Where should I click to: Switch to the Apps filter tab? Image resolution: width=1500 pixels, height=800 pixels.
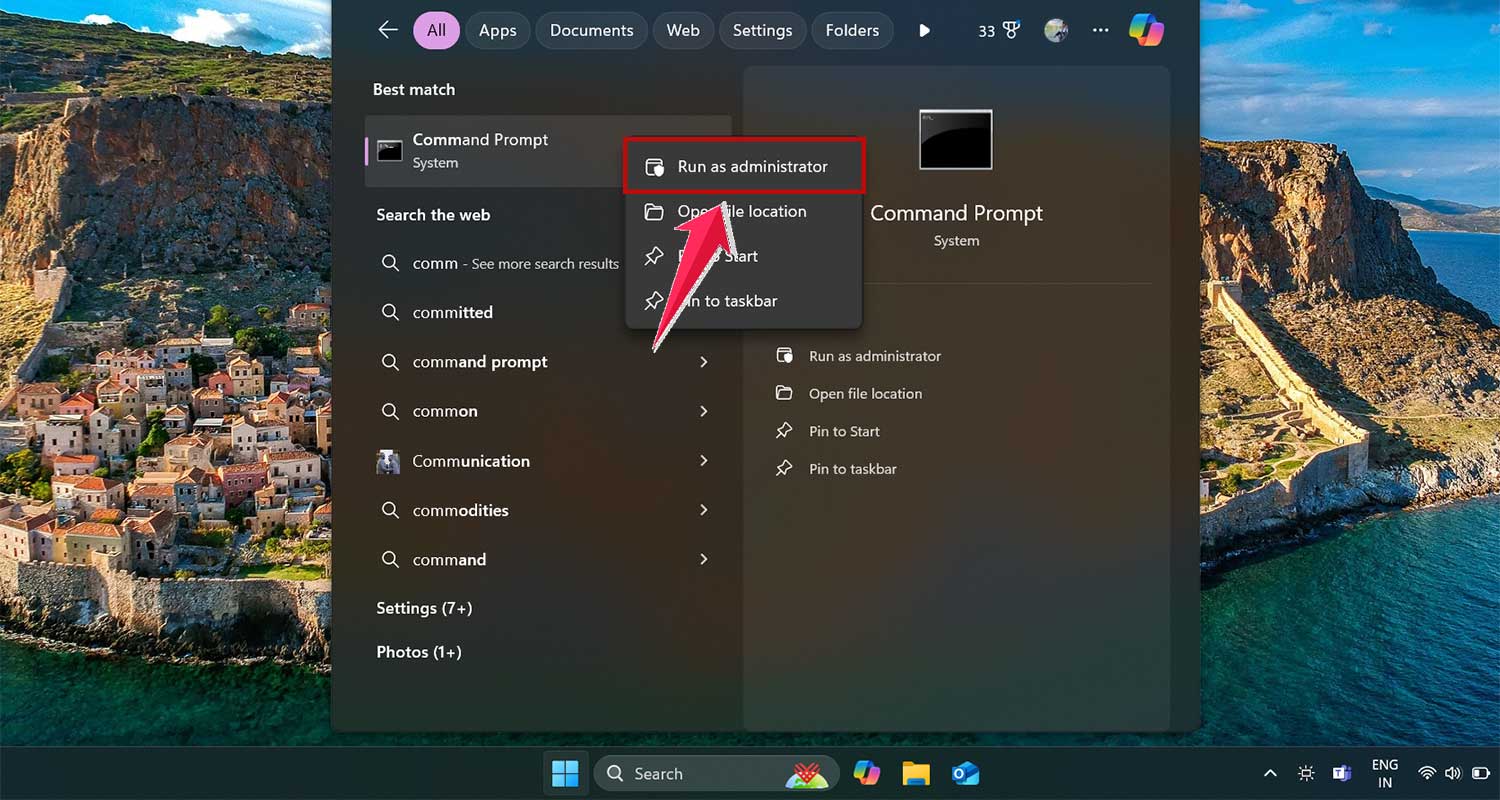(x=497, y=30)
